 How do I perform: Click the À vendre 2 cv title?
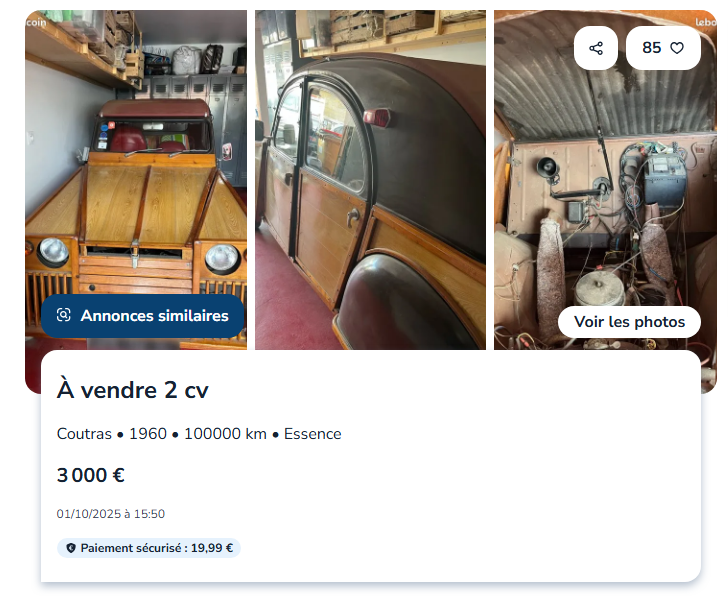(133, 390)
